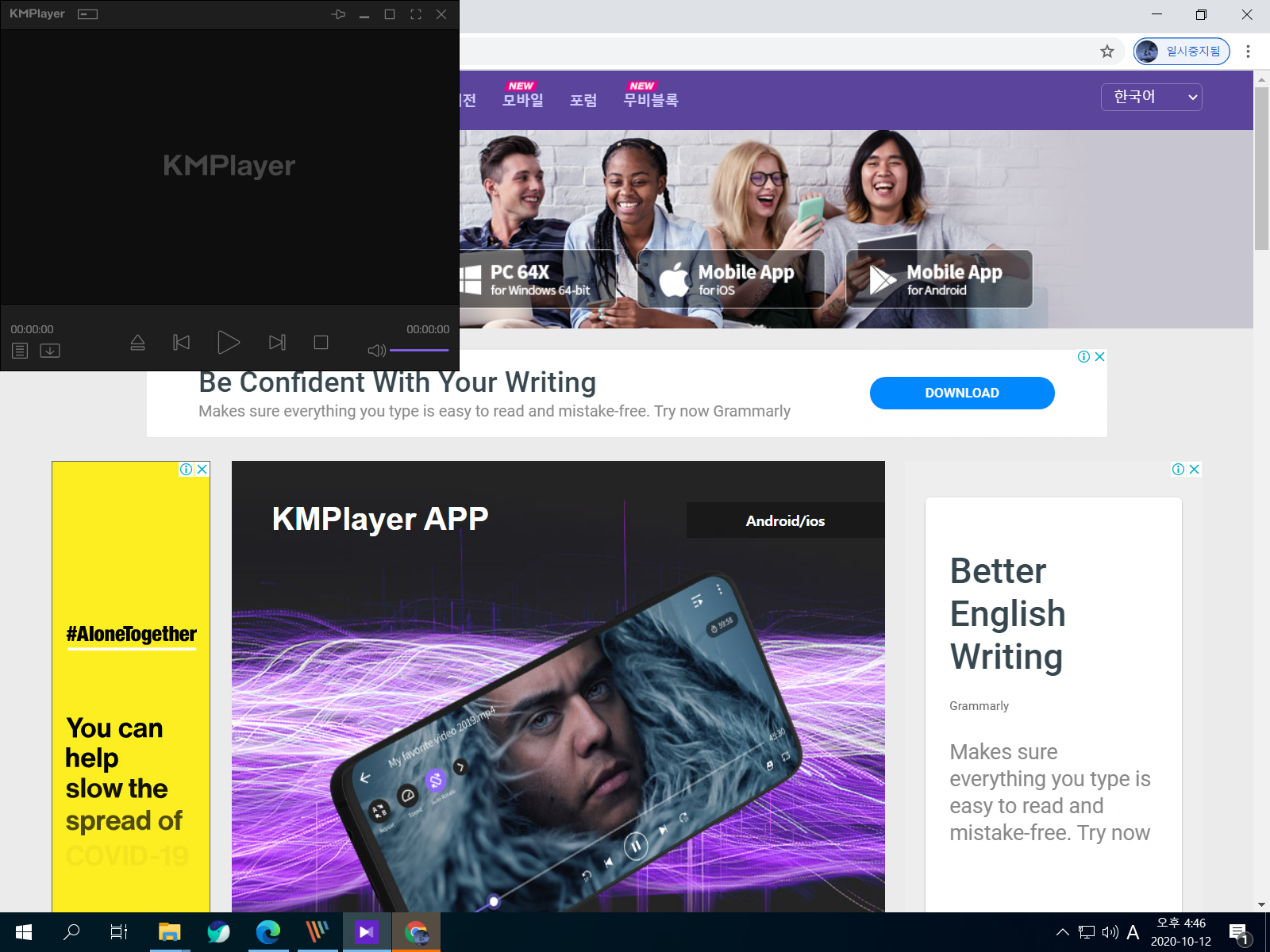1270x952 pixels.
Task: Click the blue DOWNLOAD ad button
Action: point(962,393)
